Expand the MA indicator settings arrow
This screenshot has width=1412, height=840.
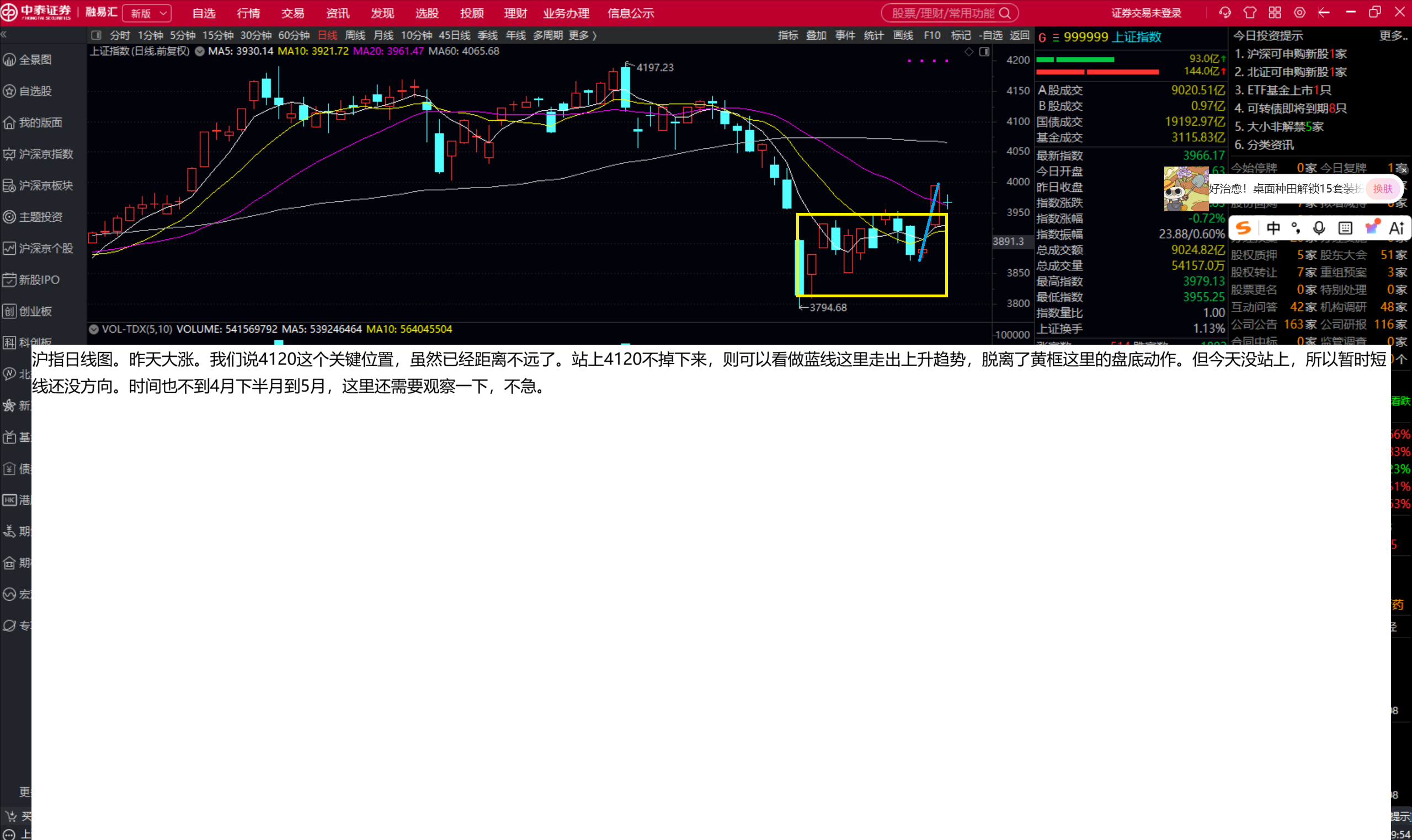(199, 51)
